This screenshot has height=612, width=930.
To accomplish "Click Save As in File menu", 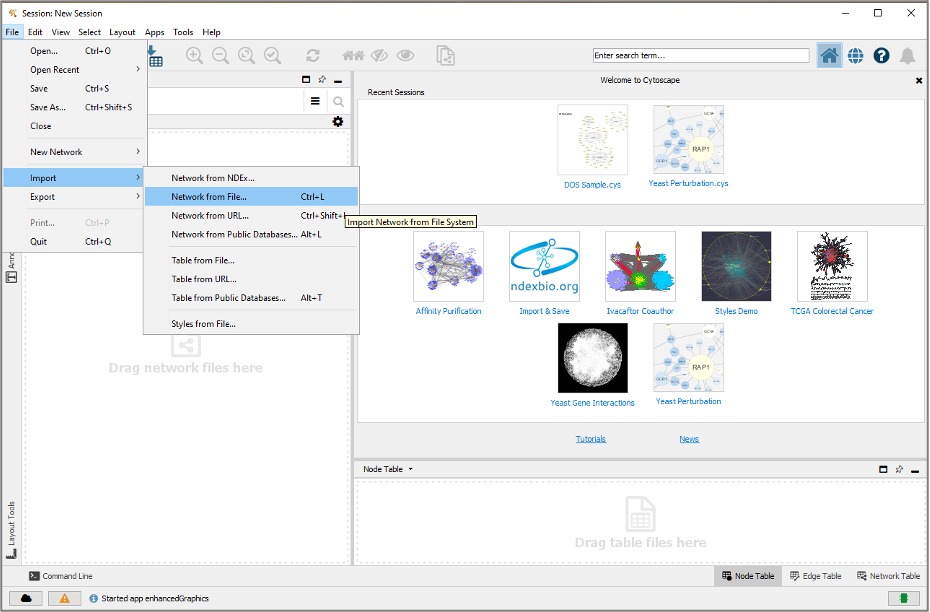I will 75,107.
